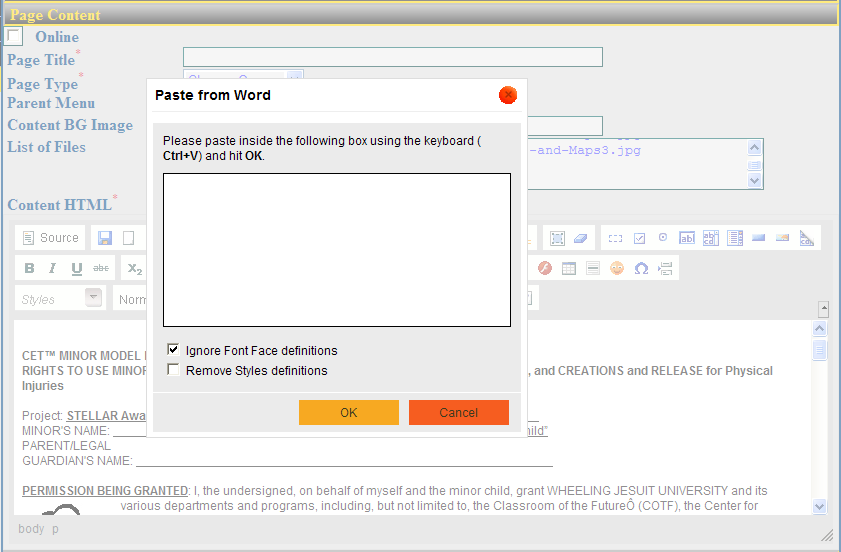Click the Underline formatting icon

(77, 268)
